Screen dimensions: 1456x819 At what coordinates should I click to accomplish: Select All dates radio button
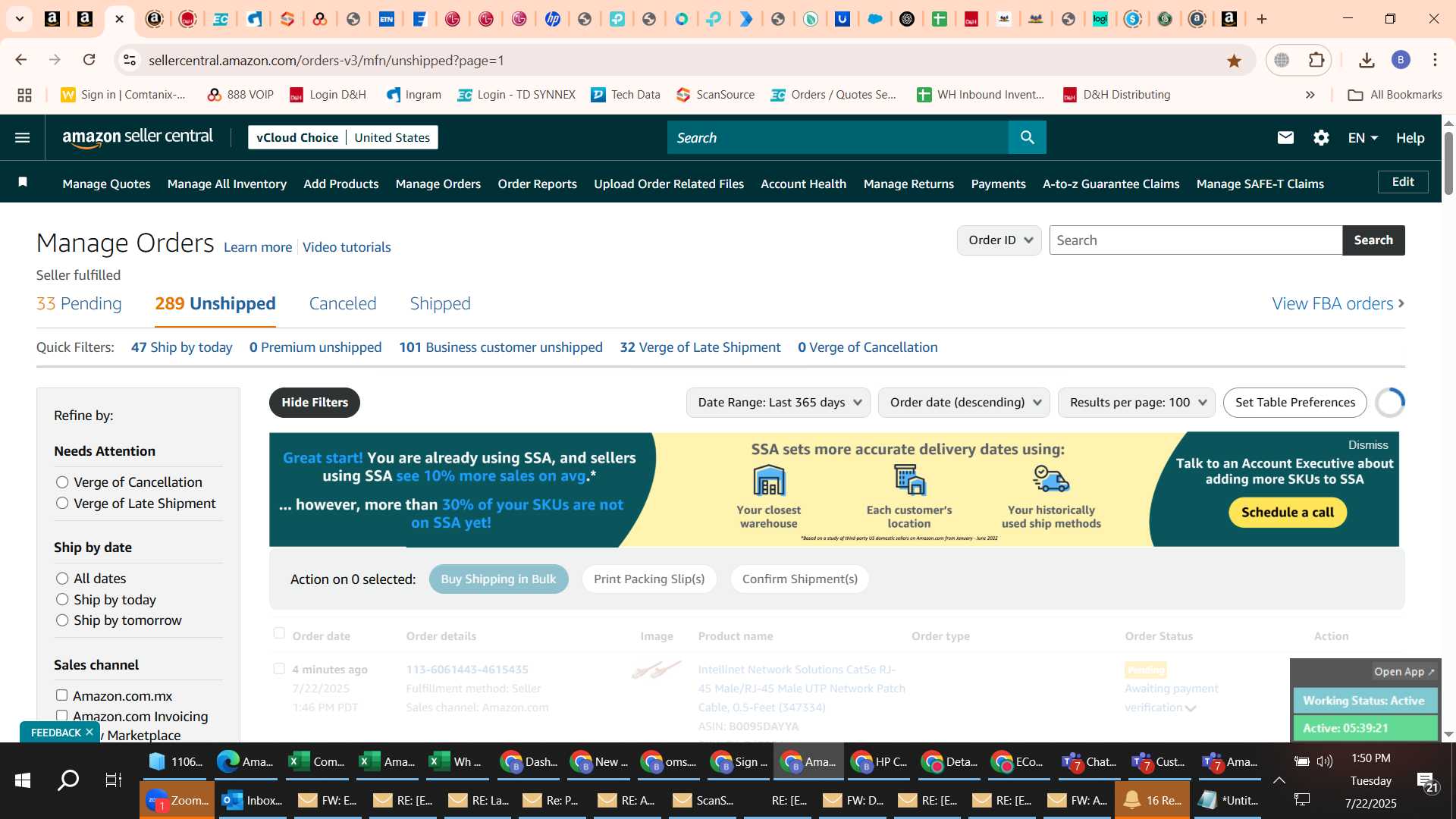62,579
